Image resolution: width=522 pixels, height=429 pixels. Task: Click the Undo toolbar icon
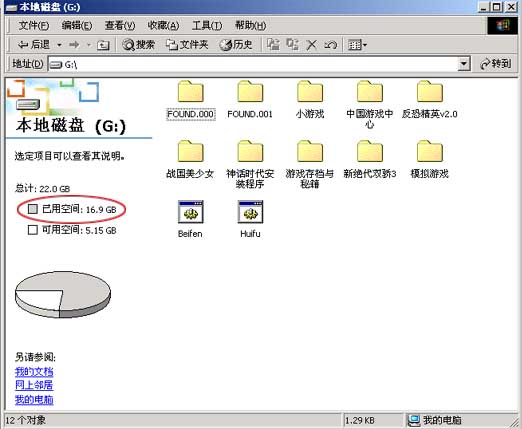point(330,45)
